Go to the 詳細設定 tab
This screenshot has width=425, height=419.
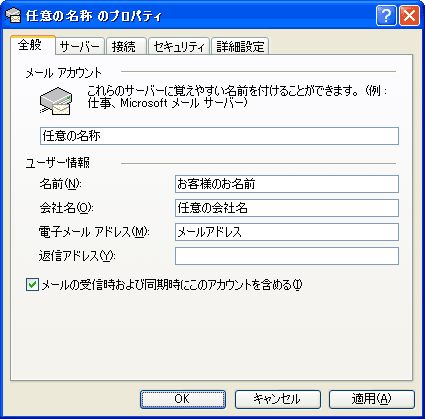coord(240,46)
